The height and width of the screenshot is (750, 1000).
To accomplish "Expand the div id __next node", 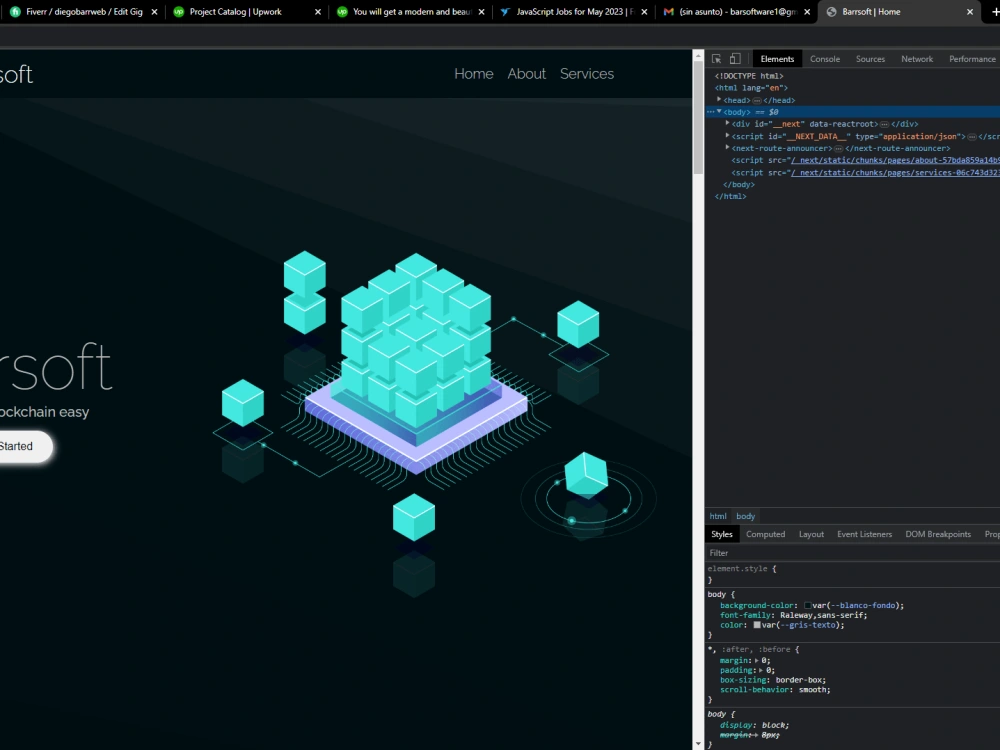I will pyautogui.click(x=727, y=124).
